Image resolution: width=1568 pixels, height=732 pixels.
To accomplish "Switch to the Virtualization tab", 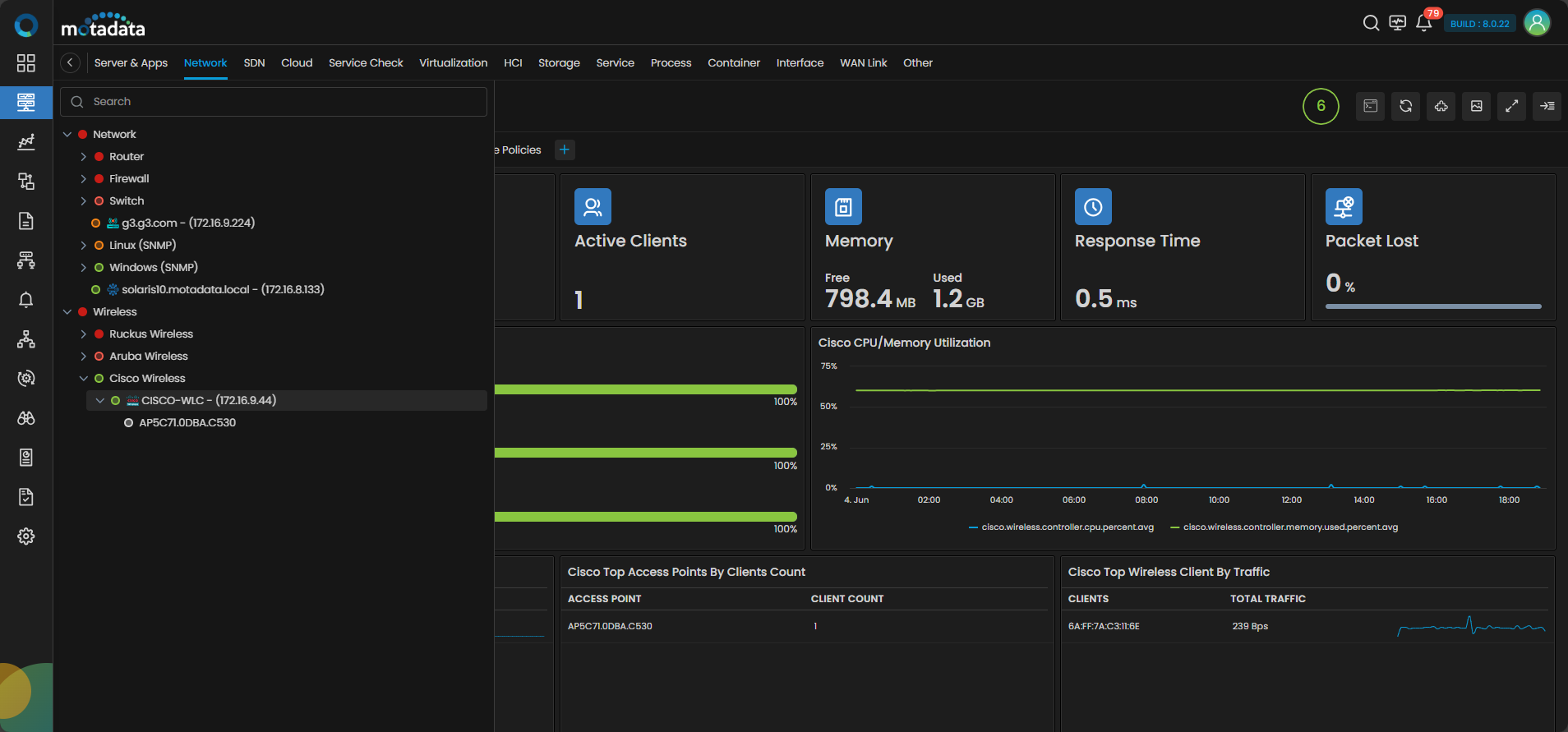I will pyautogui.click(x=453, y=63).
